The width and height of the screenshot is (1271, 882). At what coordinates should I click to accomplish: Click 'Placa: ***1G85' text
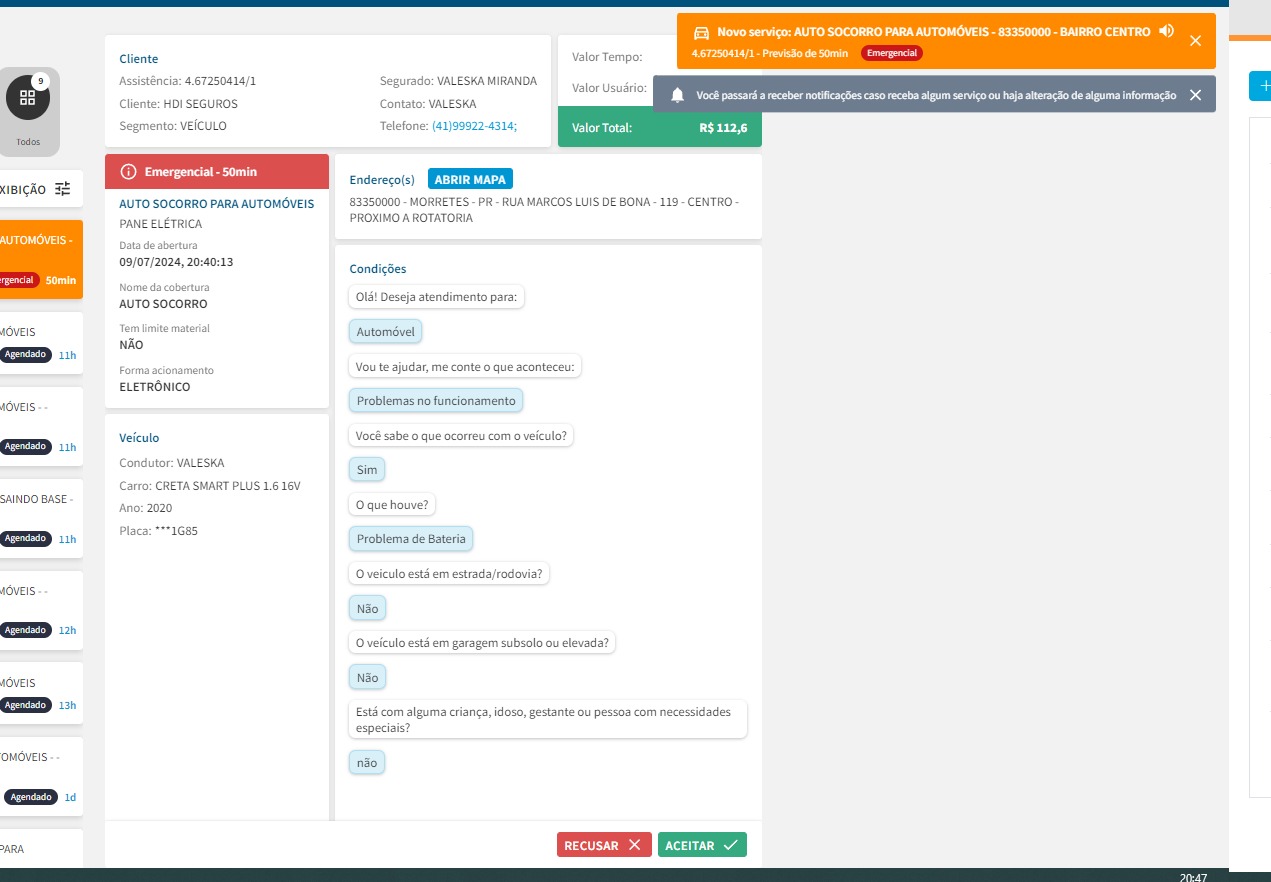pos(158,531)
